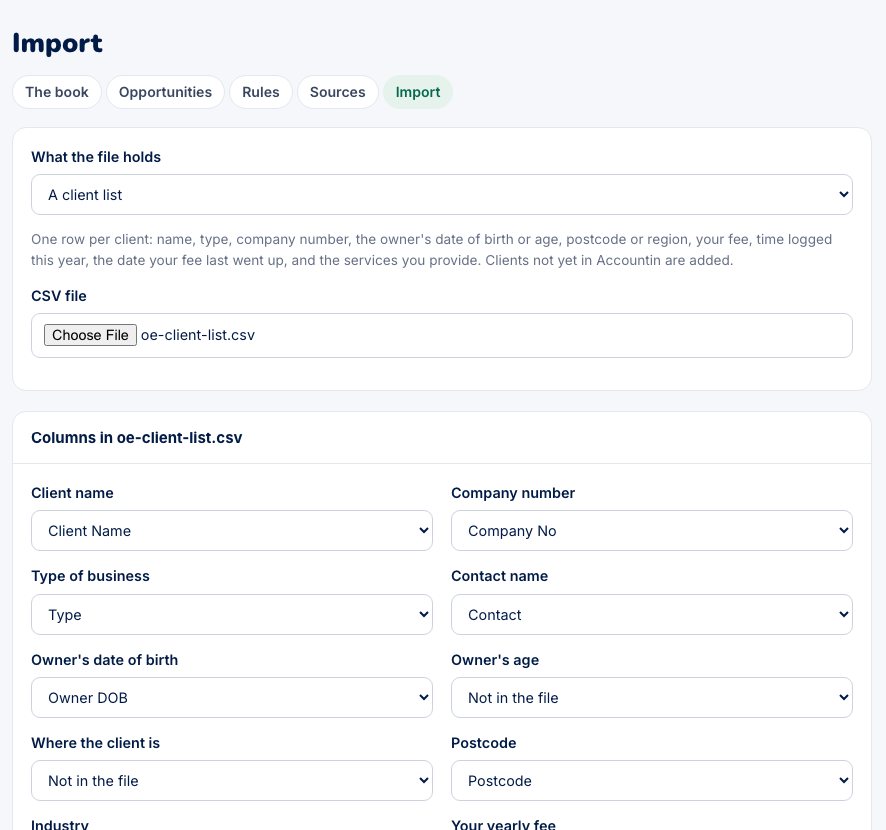Click the 'CSV file' label
Screen dimensions: 886x830
tap(59, 296)
